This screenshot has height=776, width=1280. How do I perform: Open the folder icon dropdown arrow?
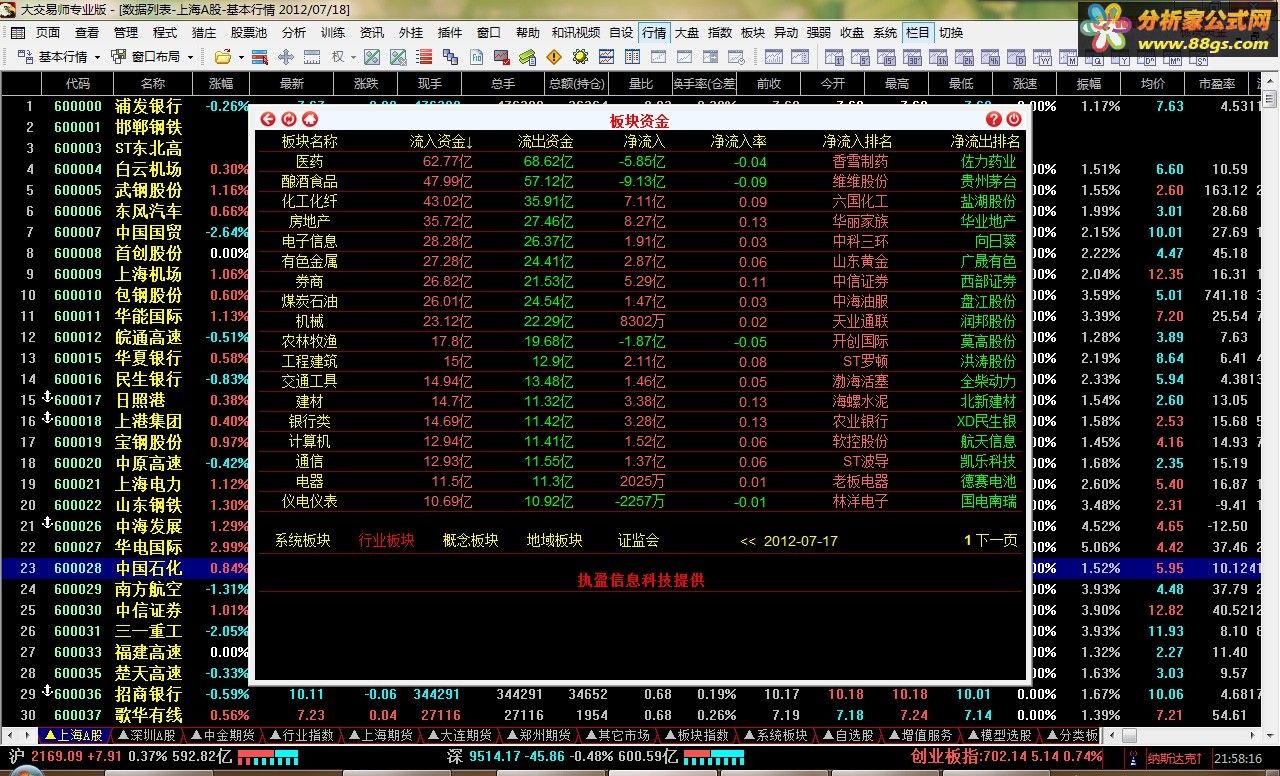coord(242,57)
